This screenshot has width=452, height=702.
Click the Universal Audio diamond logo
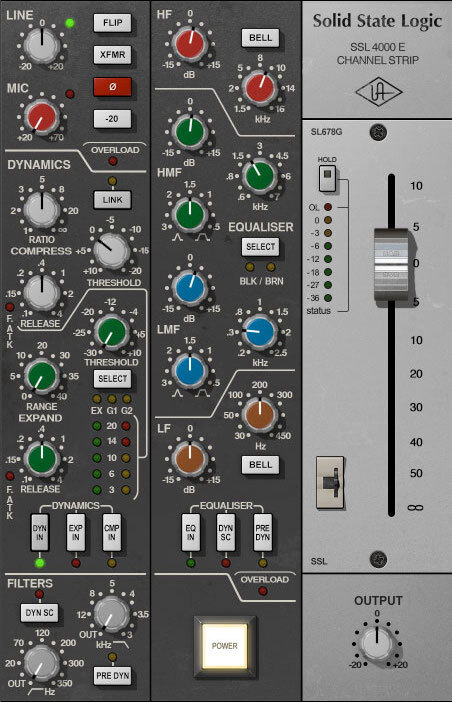click(x=379, y=92)
